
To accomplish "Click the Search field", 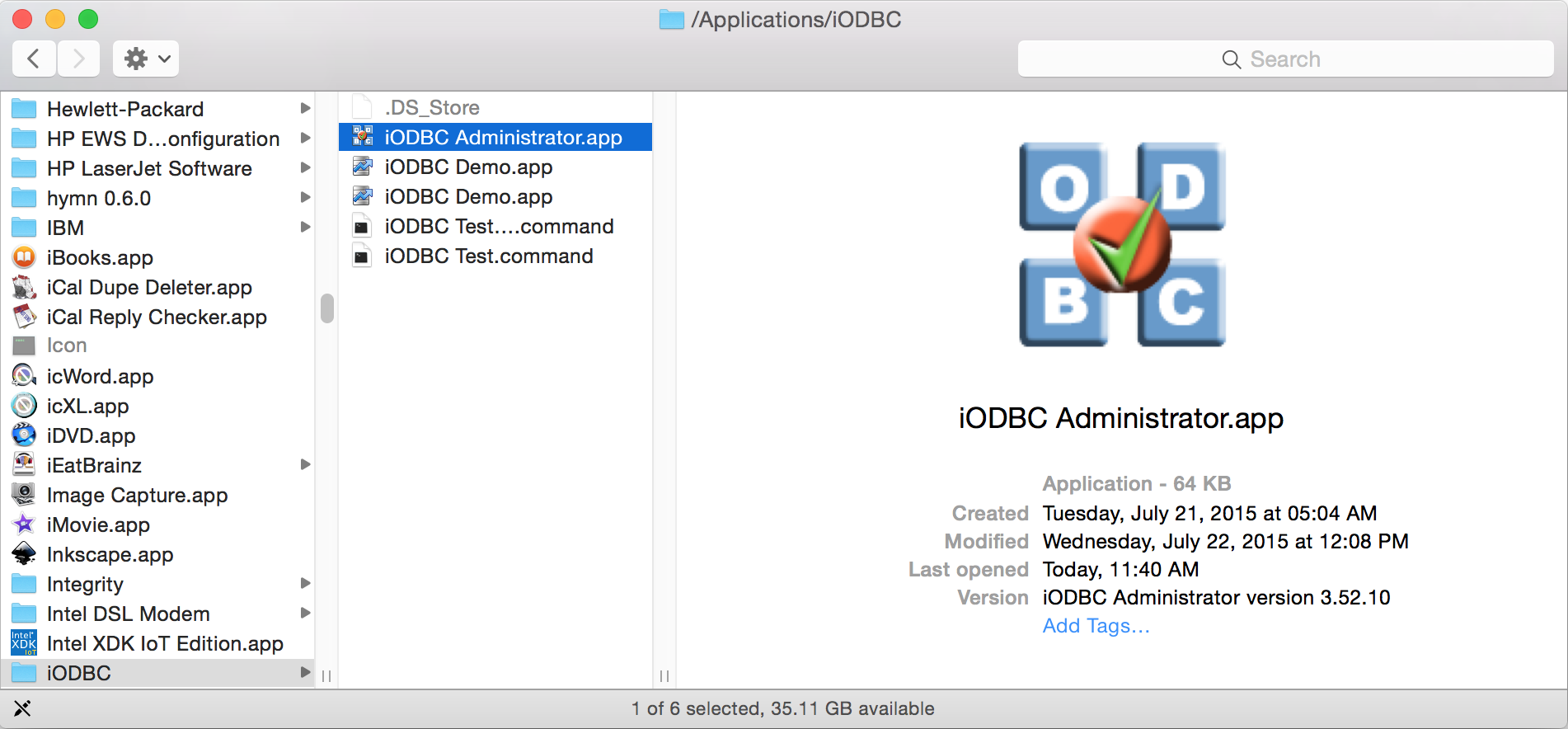I will [1285, 59].
